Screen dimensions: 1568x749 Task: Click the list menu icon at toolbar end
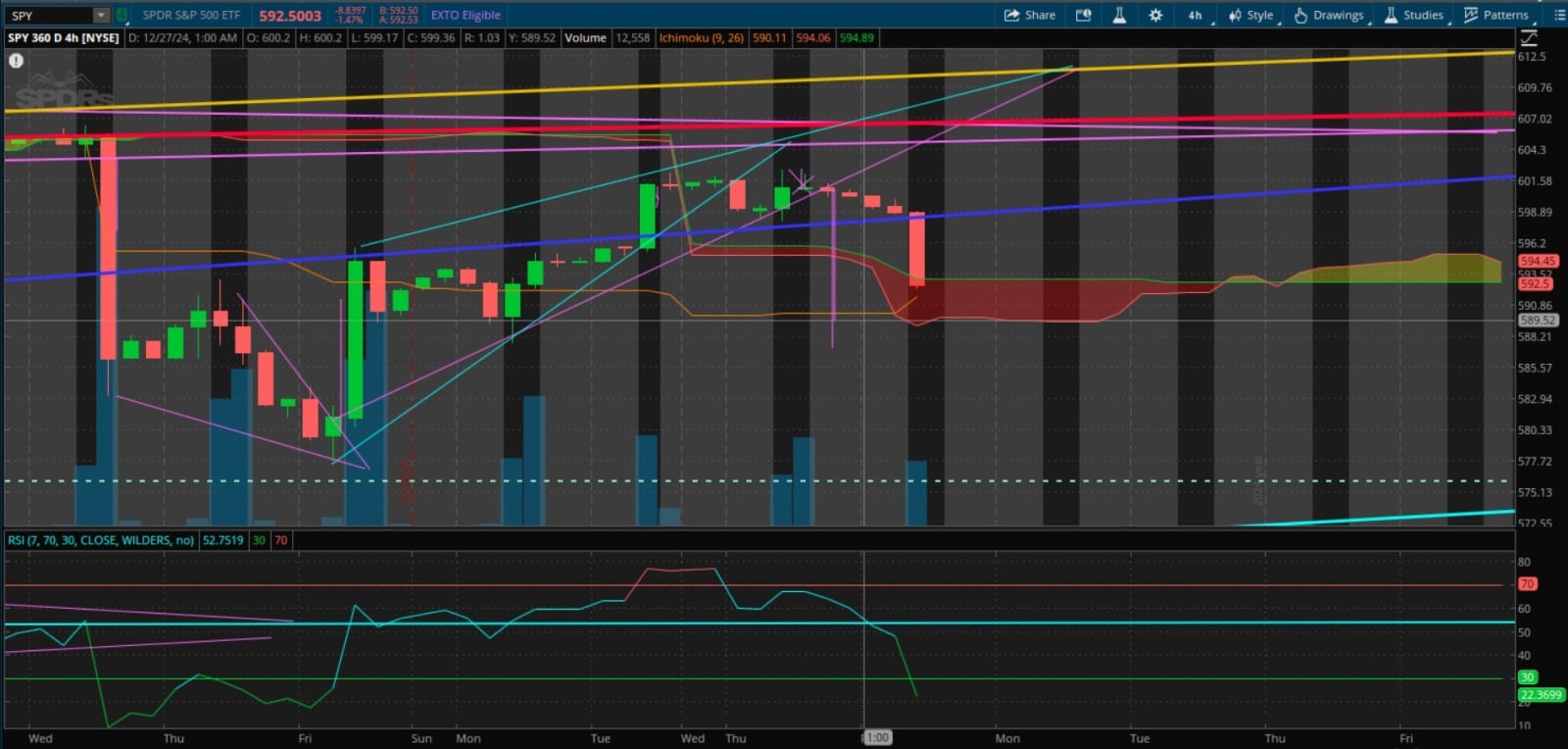[1559, 15]
